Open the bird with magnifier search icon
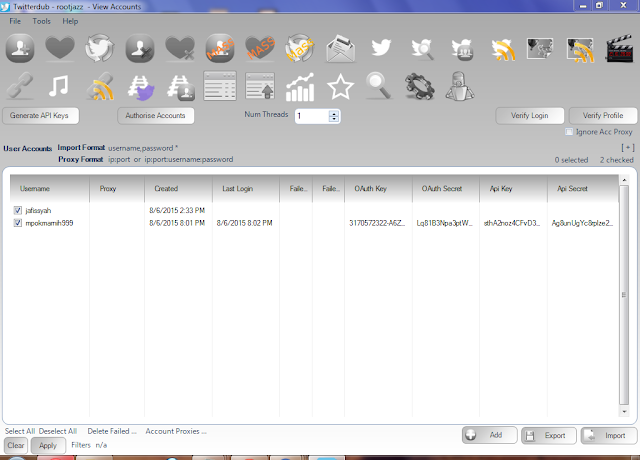This screenshot has height=460, width=640. [x=422, y=49]
